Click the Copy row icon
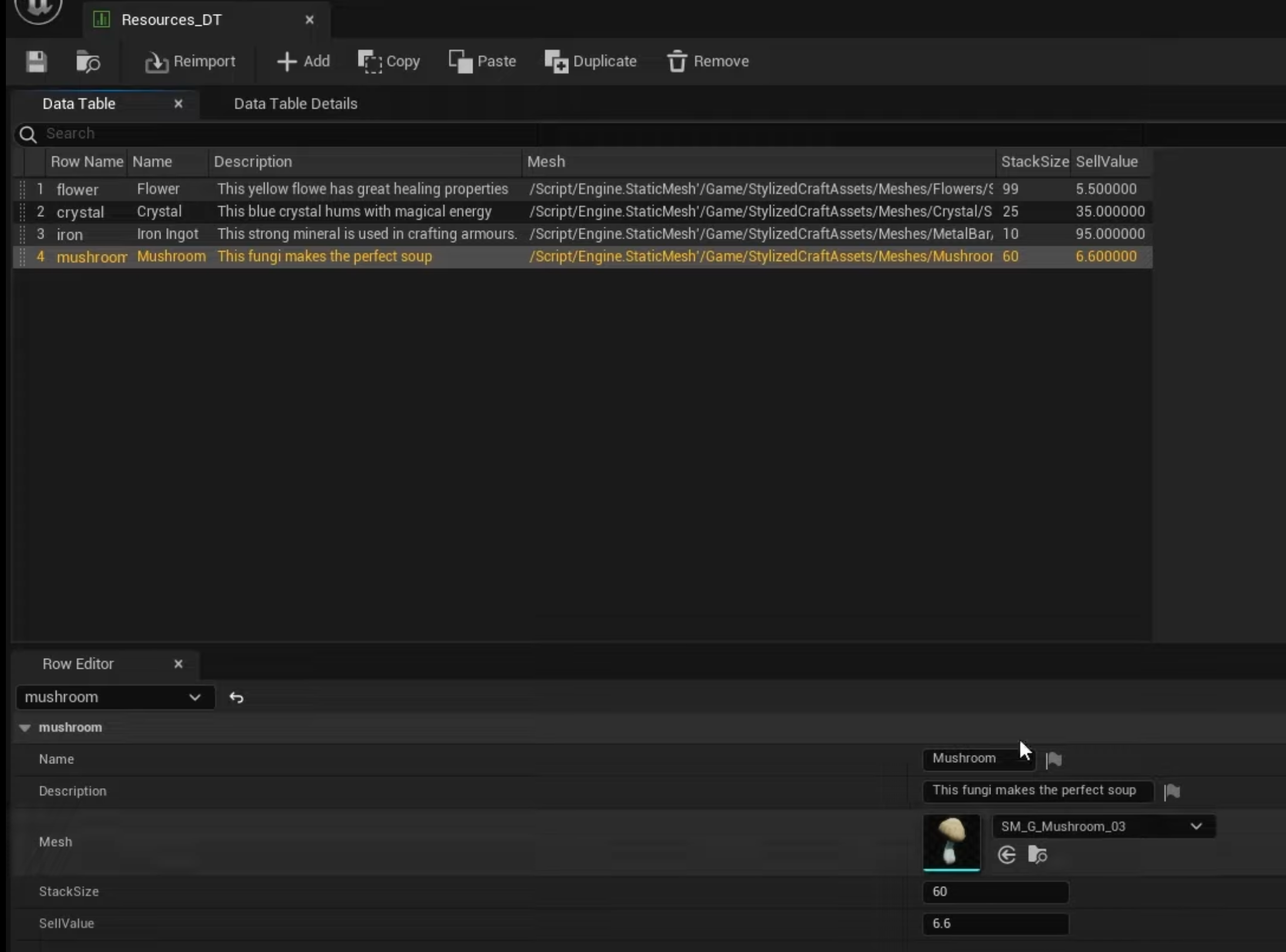Viewport: 1286px width, 952px height. pos(370,61)
